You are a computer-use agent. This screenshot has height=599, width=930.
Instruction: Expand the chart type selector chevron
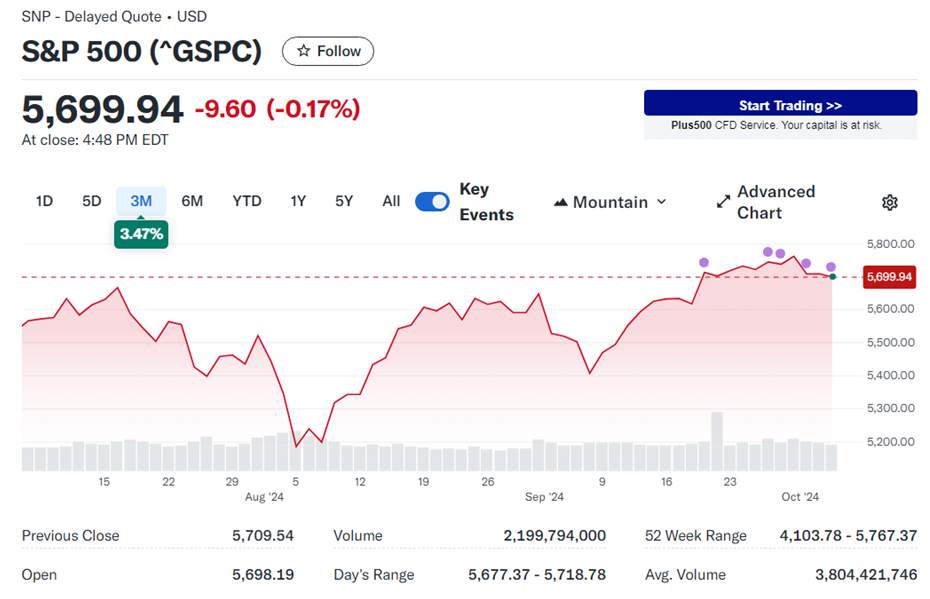(661, 202)
